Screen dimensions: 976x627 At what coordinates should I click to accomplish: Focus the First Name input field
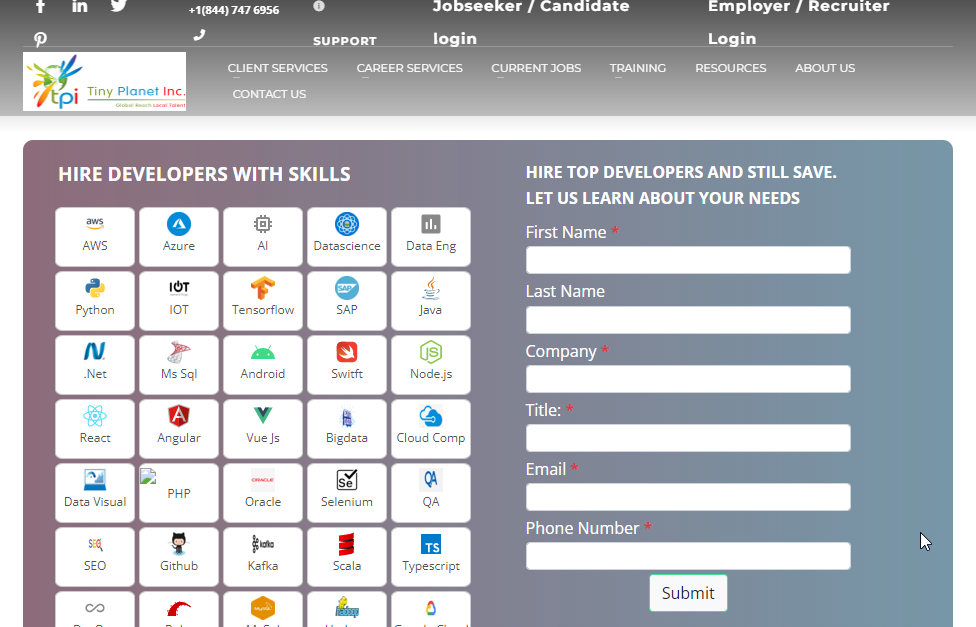pos(688,260)
